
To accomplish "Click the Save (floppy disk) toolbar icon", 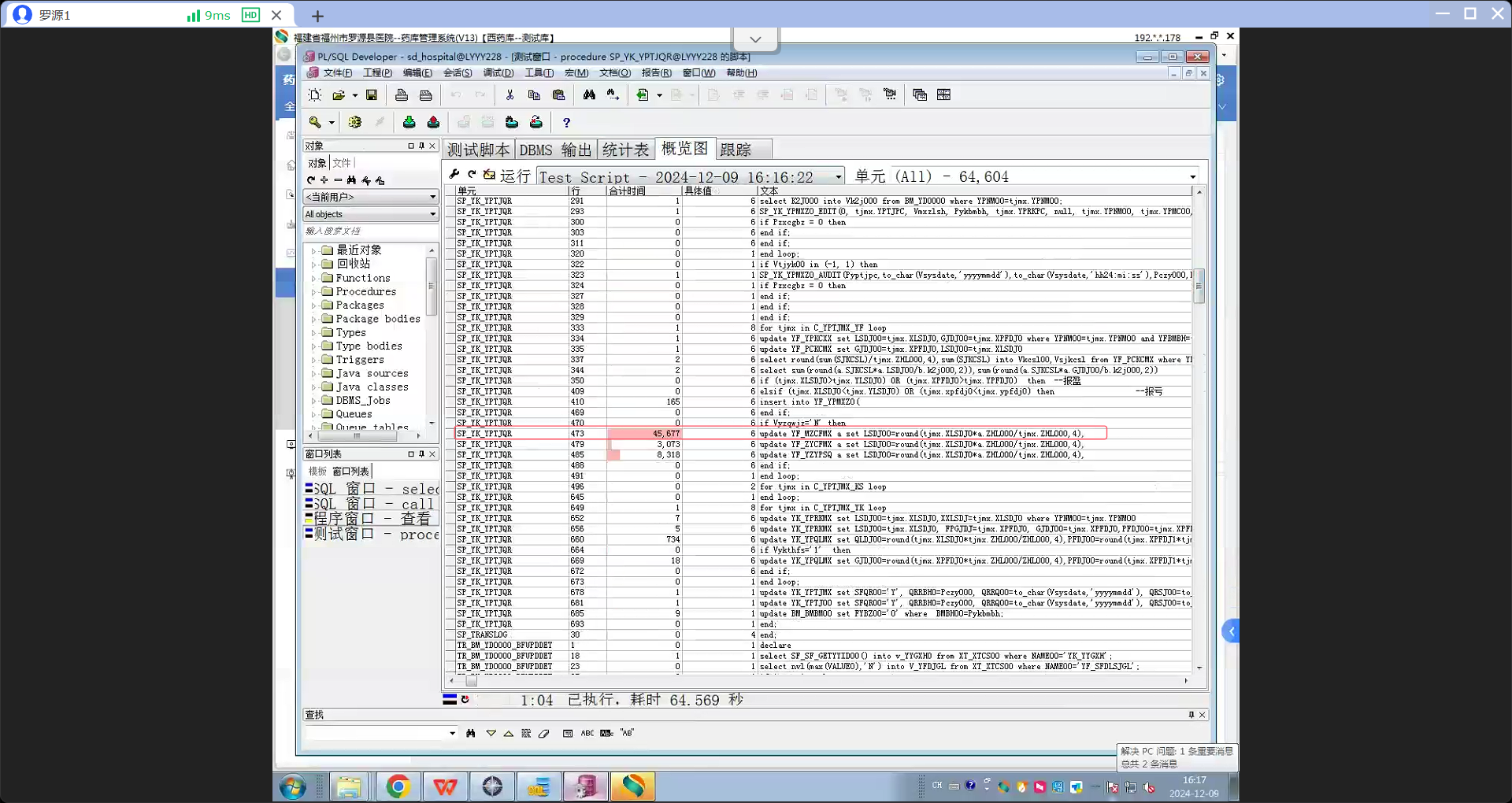I will (372, 95).
